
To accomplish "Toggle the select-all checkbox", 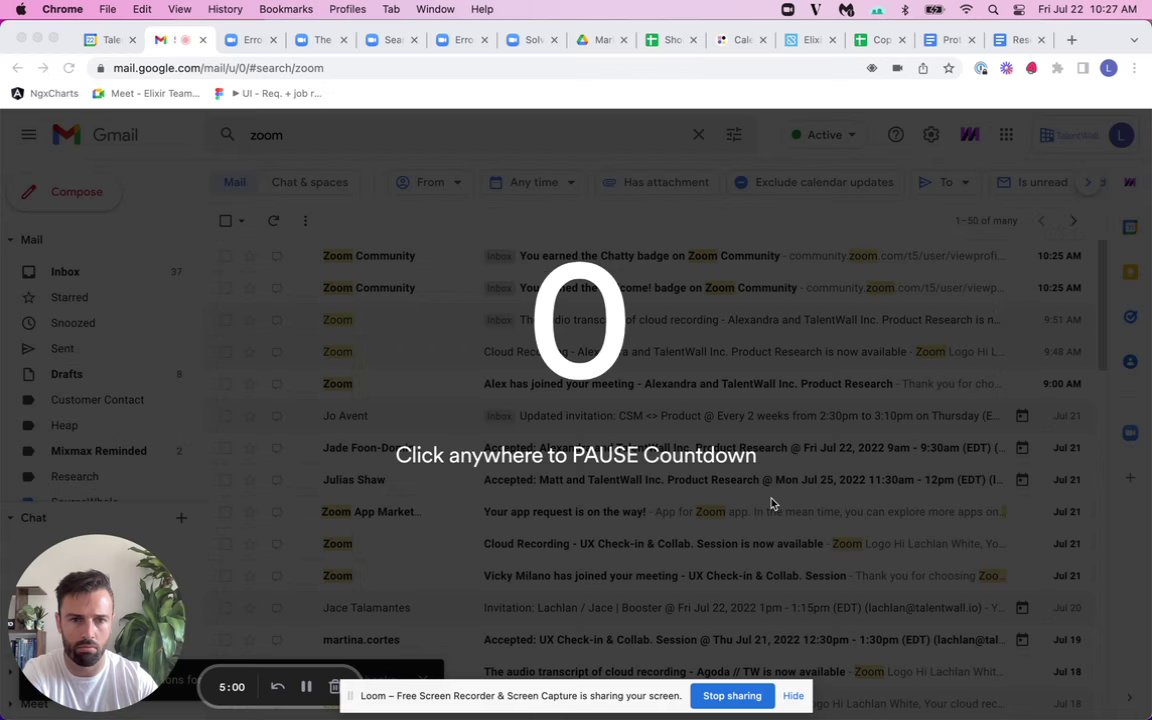I will click(226, 220).
